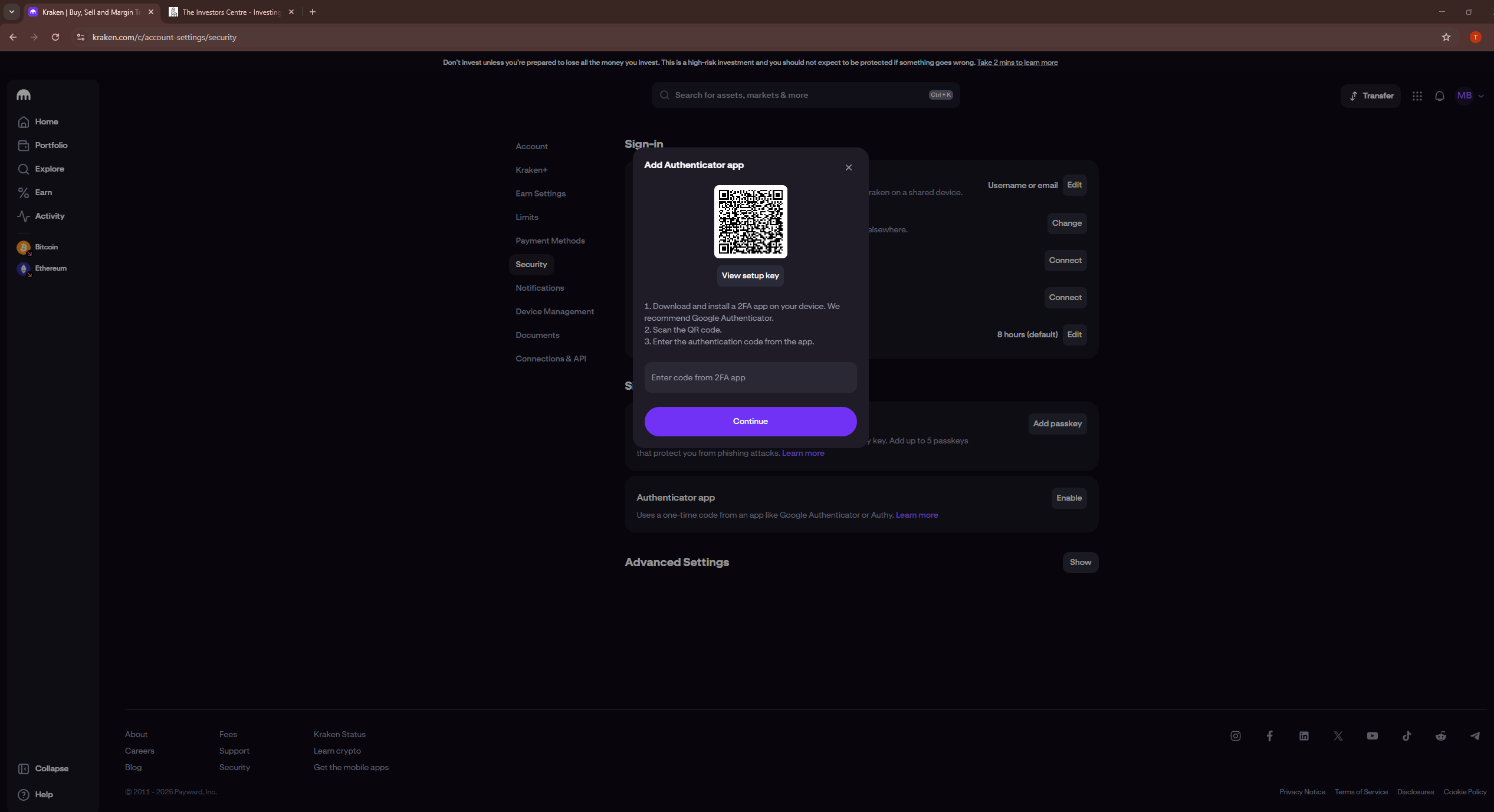The image size is (1494, 812).
Task: Open the Earn section
Action: [x=35, y=192]
